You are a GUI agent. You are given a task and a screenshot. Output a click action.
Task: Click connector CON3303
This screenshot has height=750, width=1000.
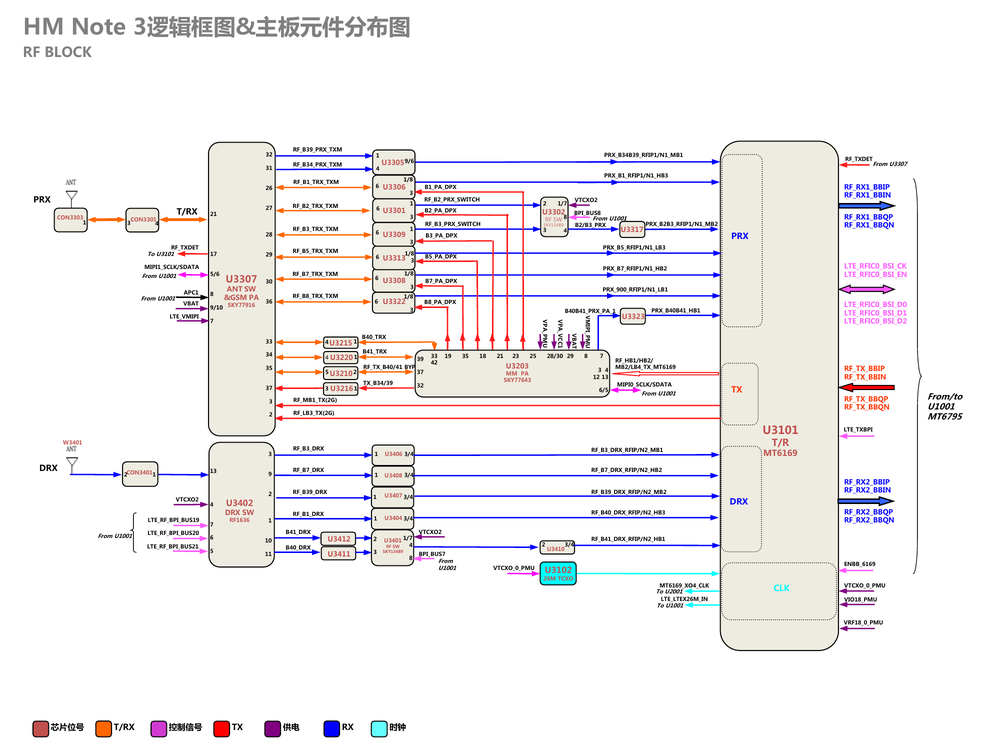70,219
